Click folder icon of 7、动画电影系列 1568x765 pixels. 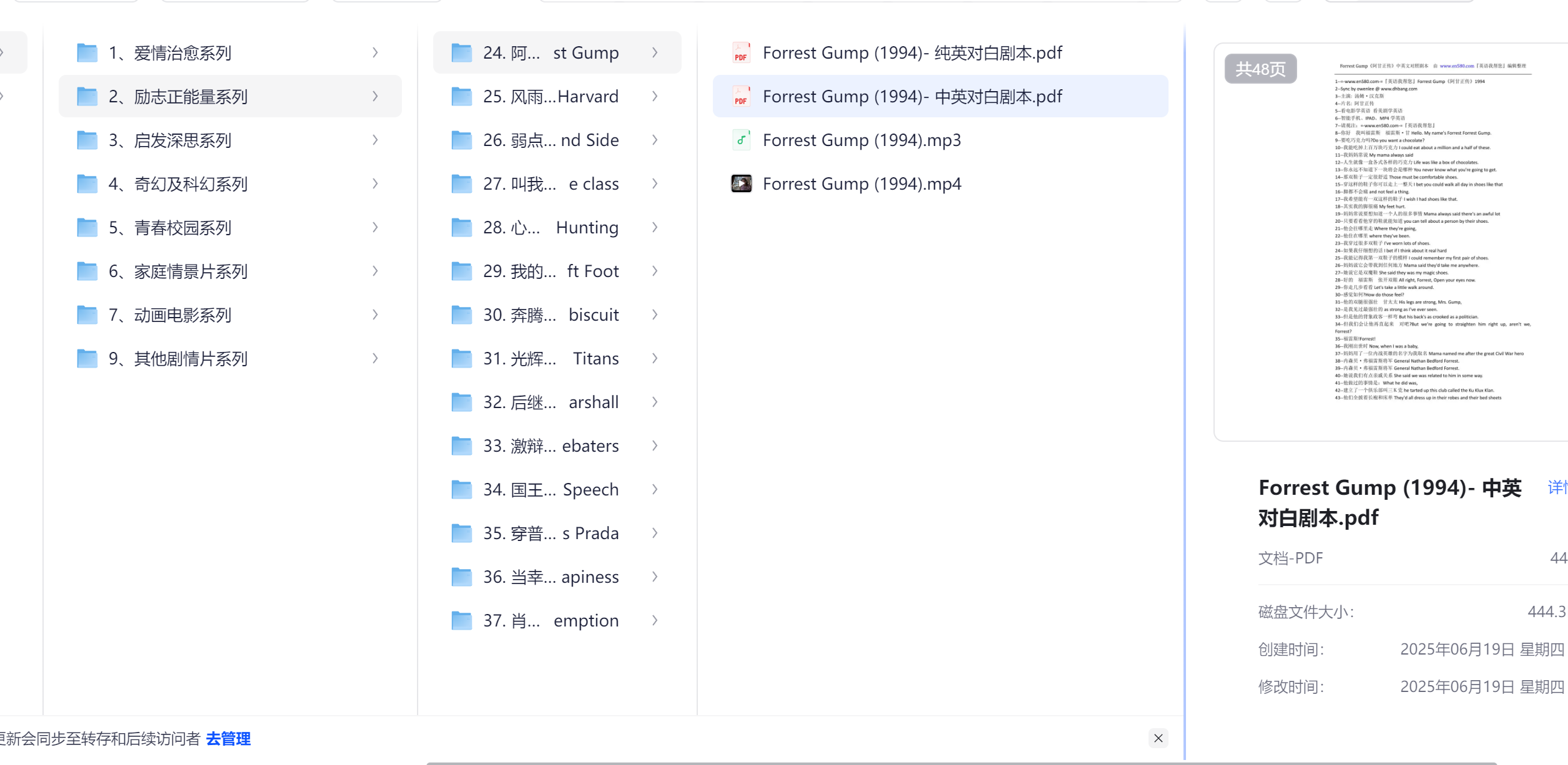tap(87, 315)
